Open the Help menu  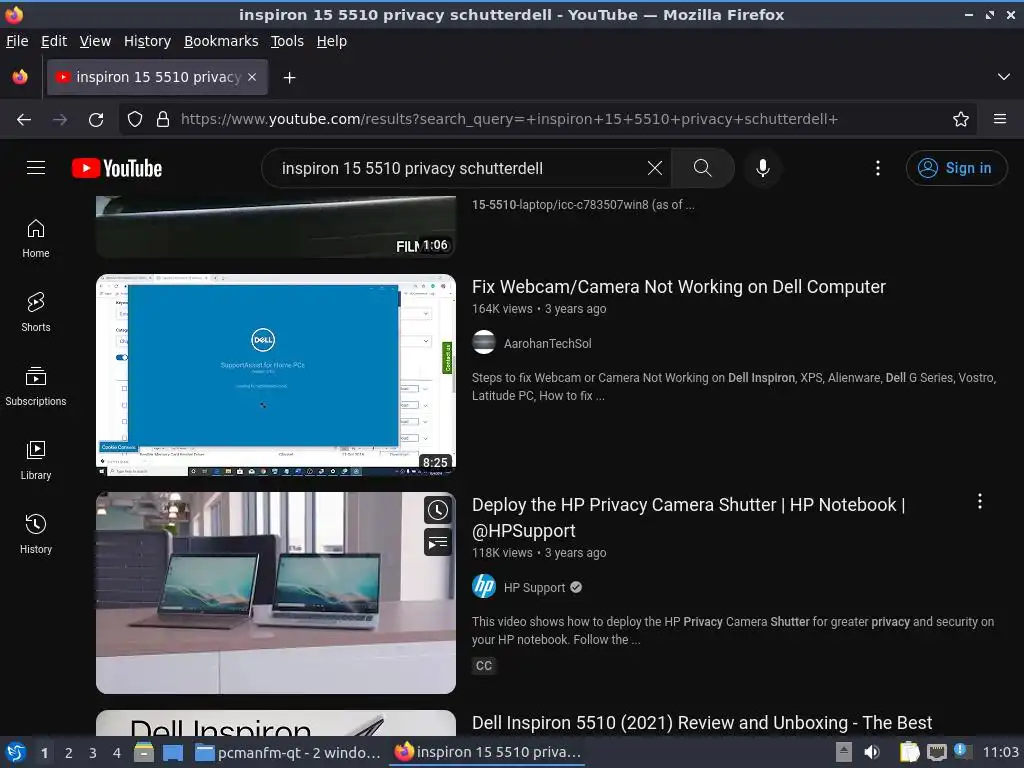click(x=332, y=41)
